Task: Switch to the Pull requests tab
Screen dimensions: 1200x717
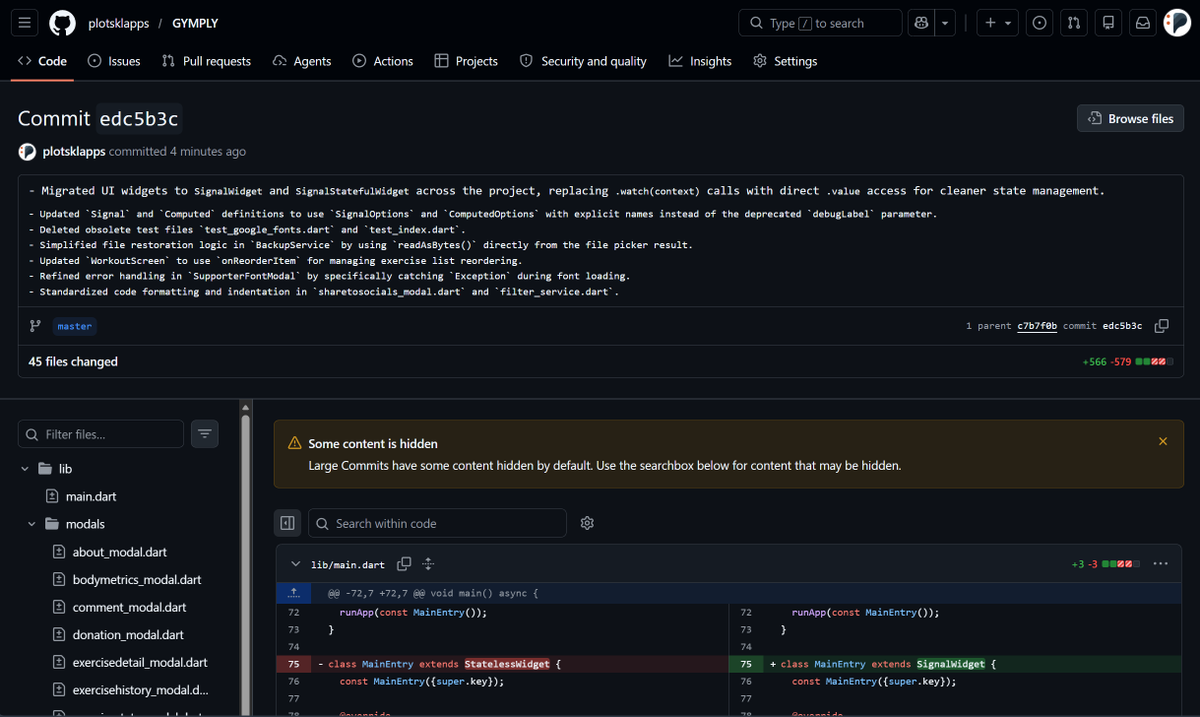Action: pos(206,61)
